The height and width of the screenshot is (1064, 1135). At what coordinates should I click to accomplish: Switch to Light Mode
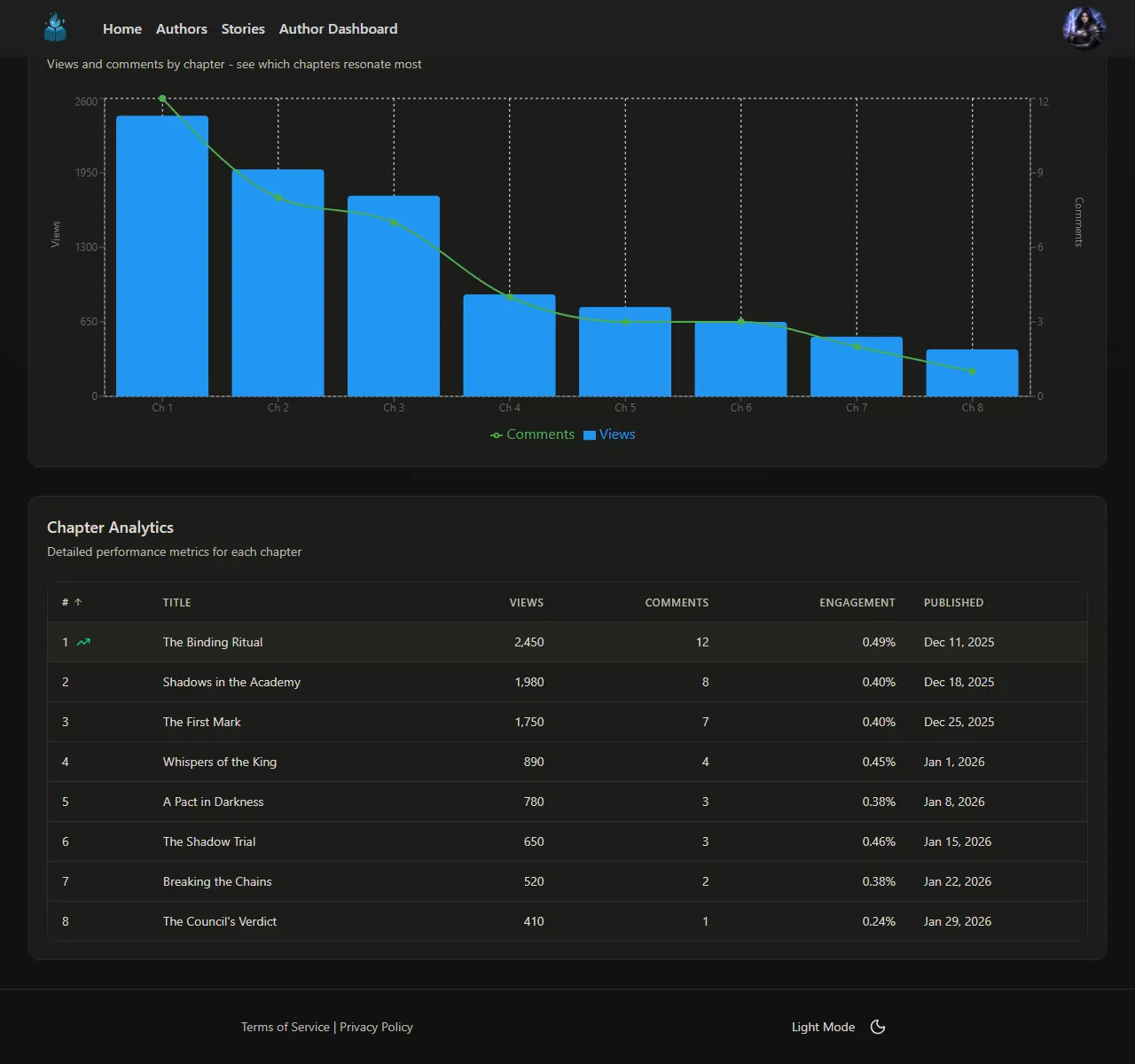point(823,1026)
